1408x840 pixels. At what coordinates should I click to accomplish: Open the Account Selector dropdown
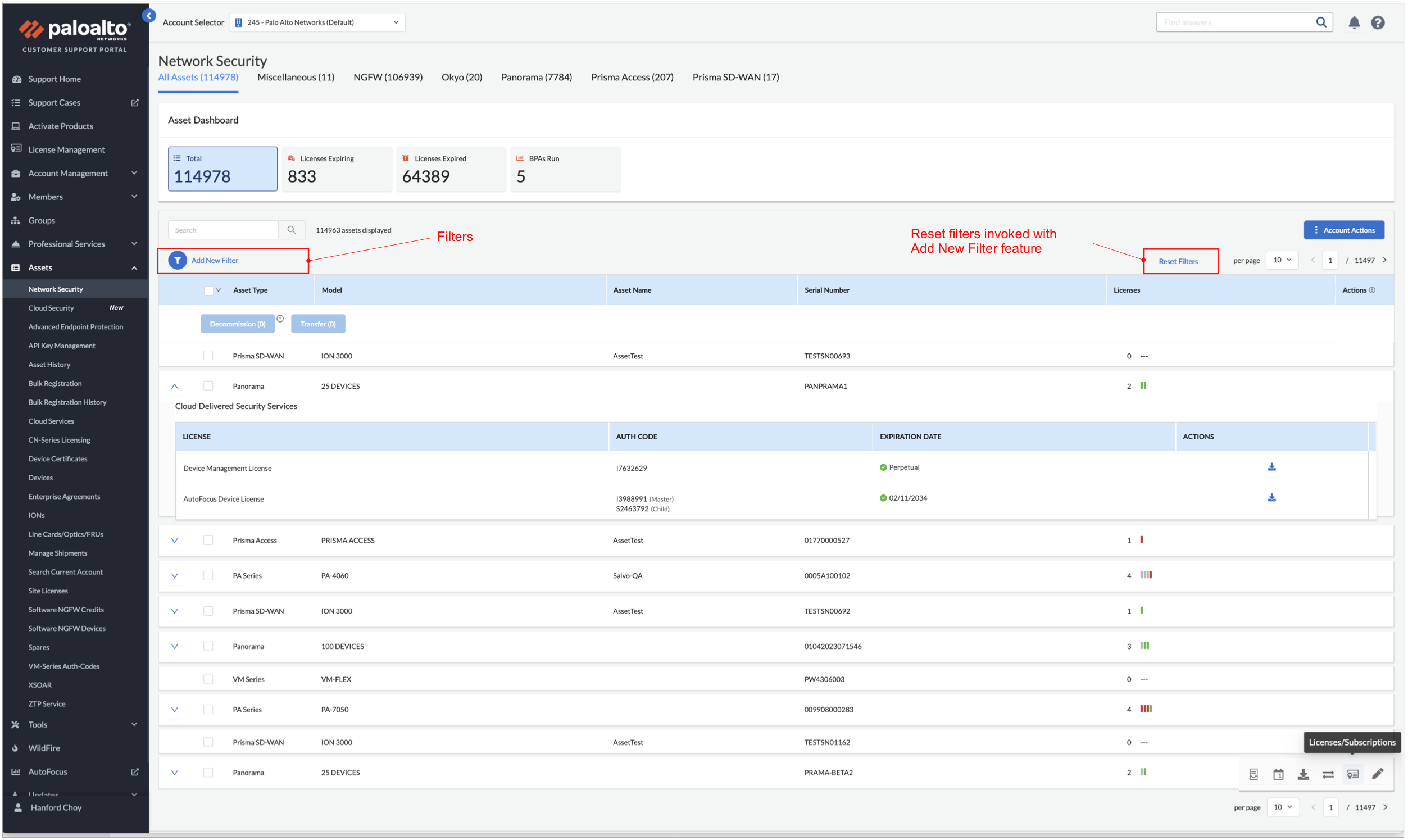[x=317, y=22]
